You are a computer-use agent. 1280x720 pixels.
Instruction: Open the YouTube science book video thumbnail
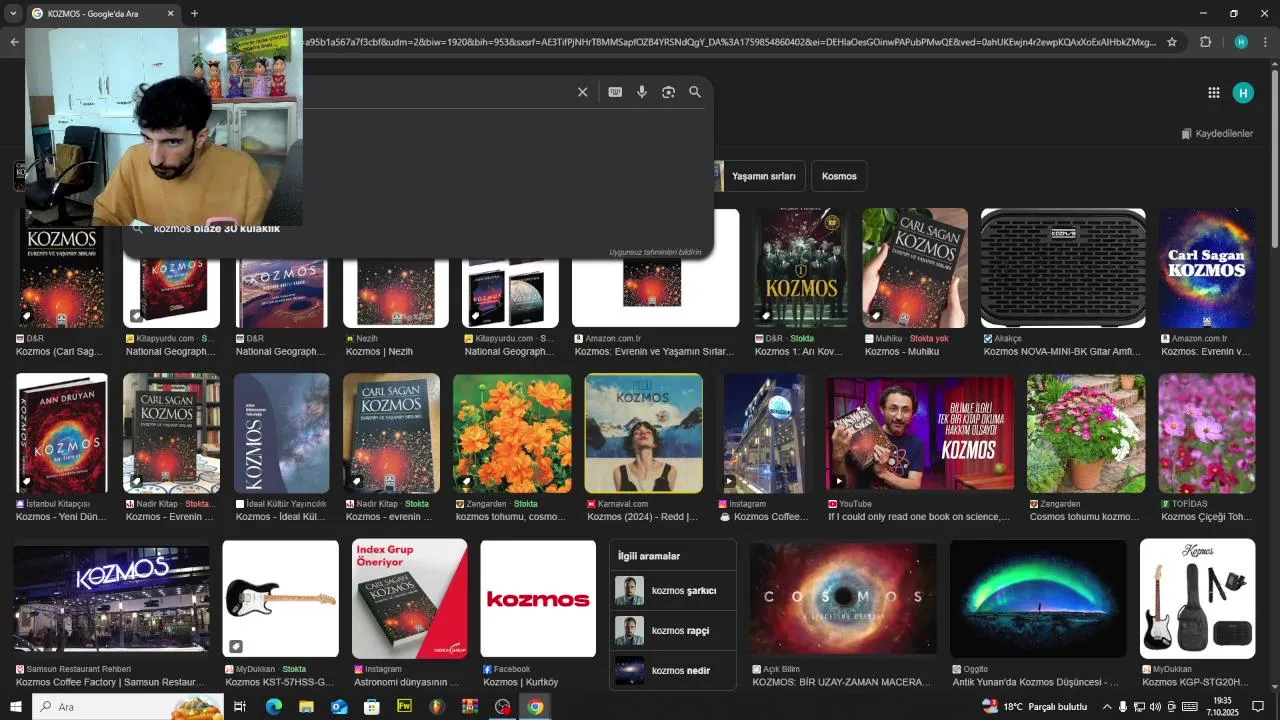921,434
